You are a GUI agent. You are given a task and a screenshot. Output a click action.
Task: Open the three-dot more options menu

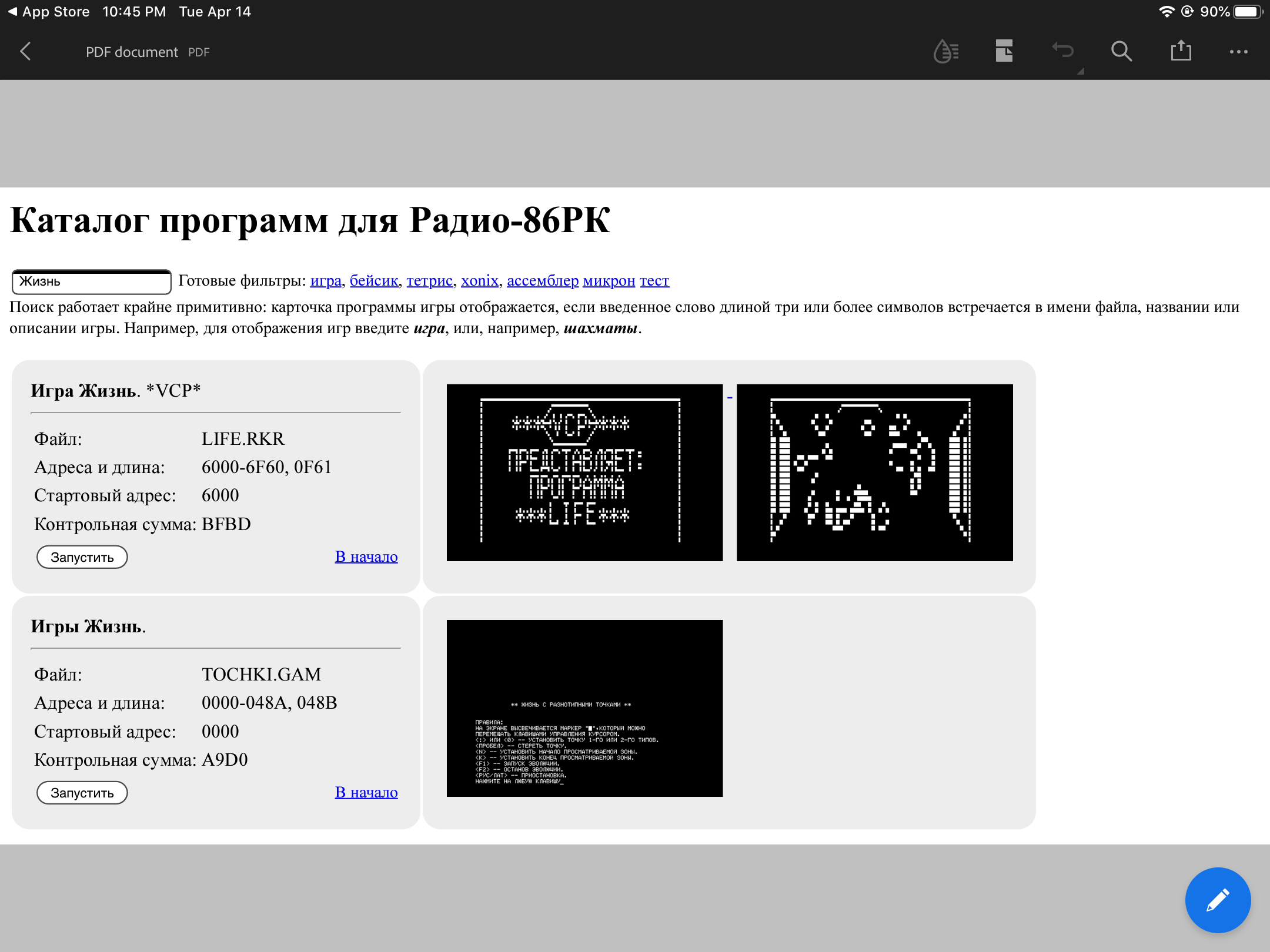click(x=1238, y=52)
